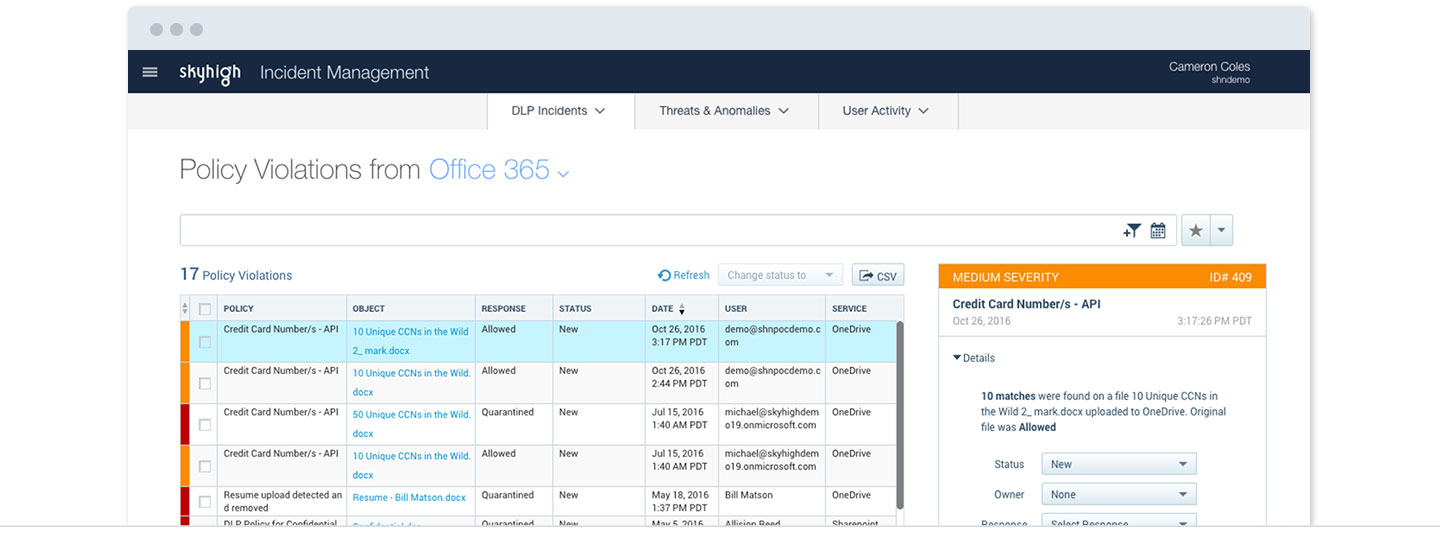Screen dimensions: 1440x533
Task: Sort table by Date column arrow
Action: pos(682,309)
